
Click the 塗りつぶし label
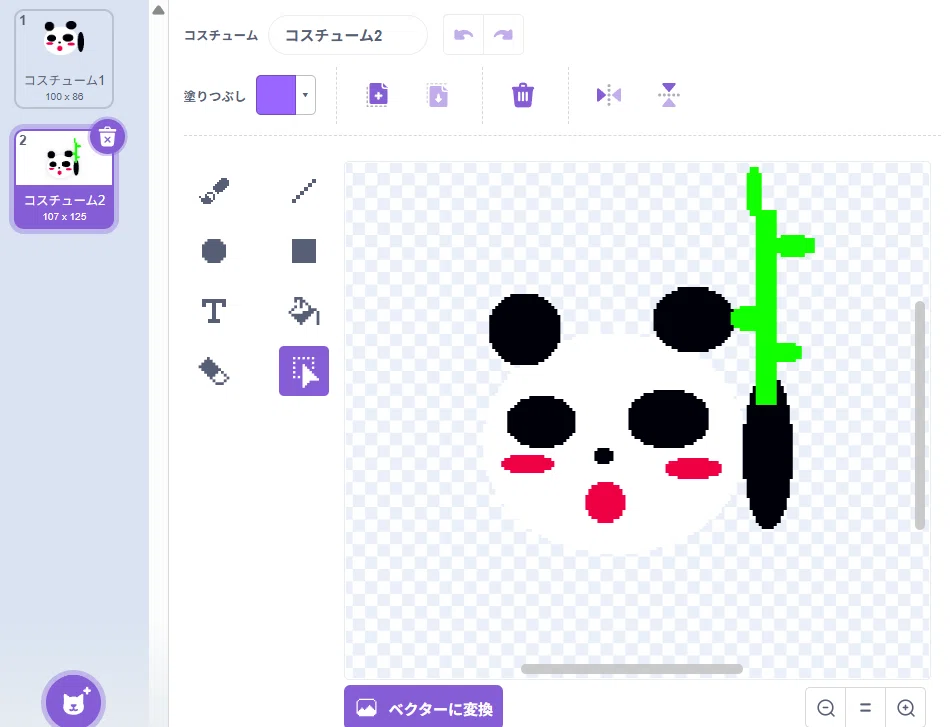[x=214, y=96]
